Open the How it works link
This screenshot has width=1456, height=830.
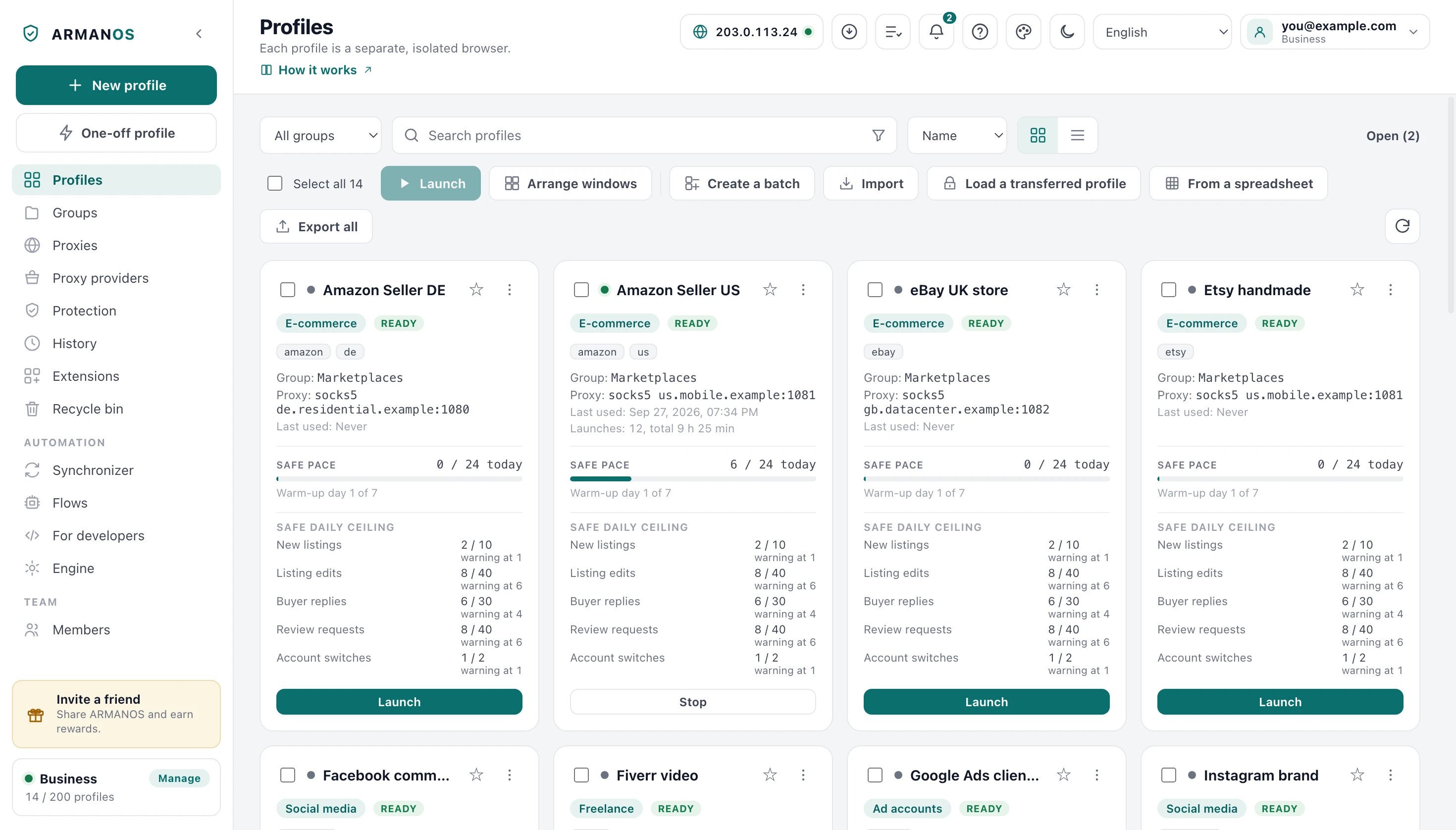click(317, 69)
